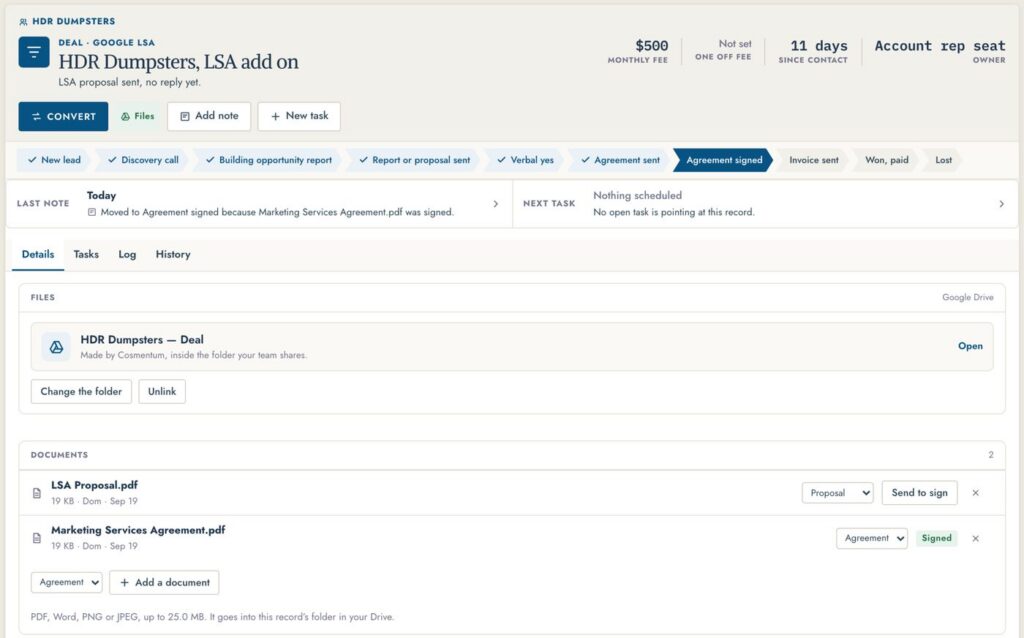This screenshot has width=1024, height=638.
Task: Move the deal to Invoice sent stage
Action: click(814, 160)
